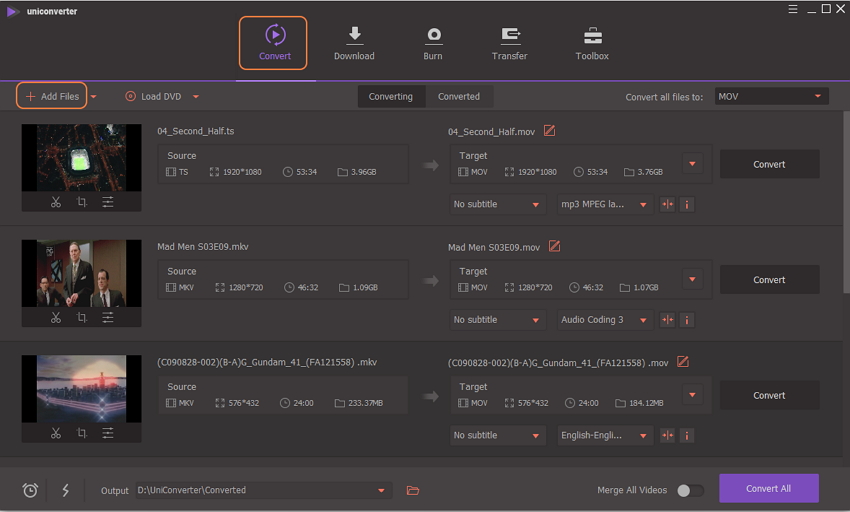This screenshot has height=512, width=850.
Task: Open the Transfer section
Action: pyautogui.click(x=510, y=43)
